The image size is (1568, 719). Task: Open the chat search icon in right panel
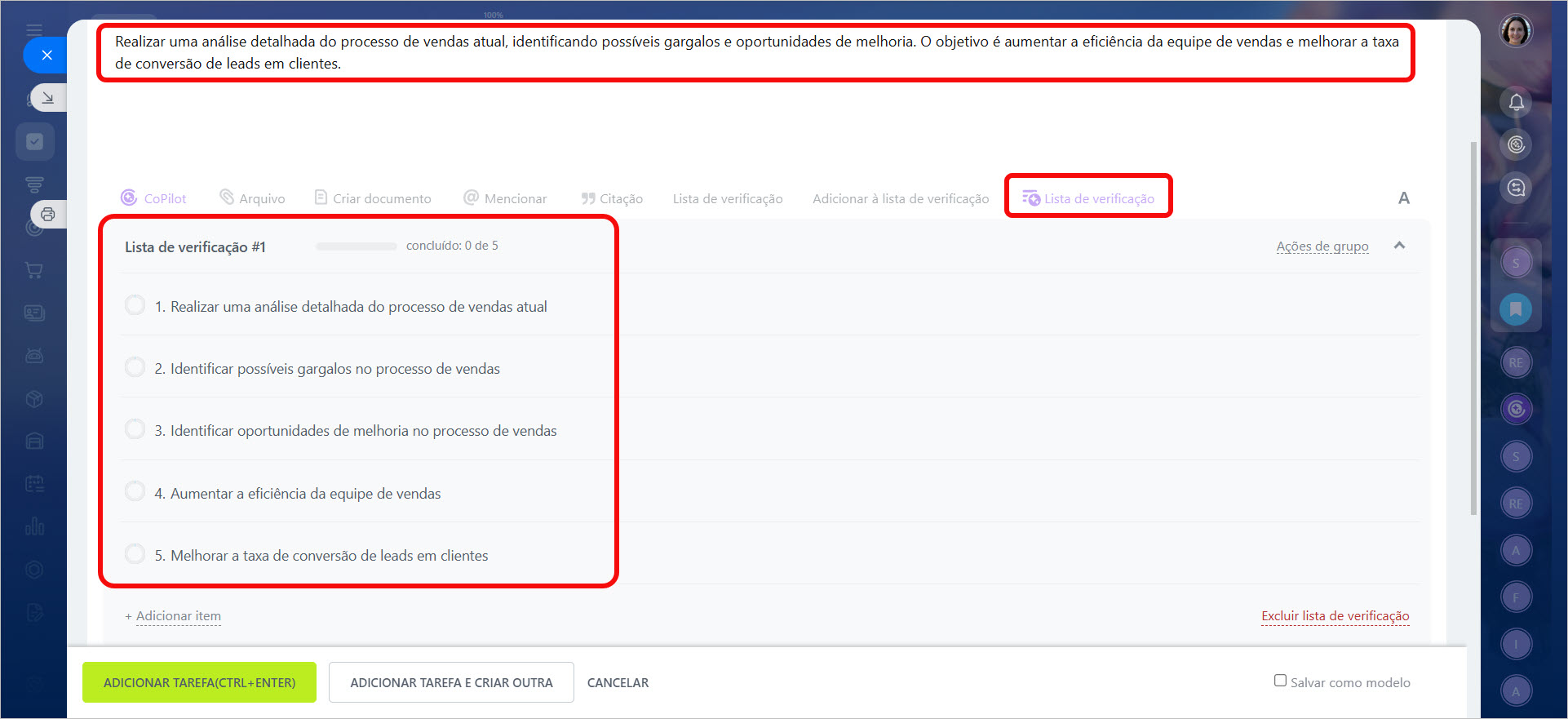click(x=1516, y=188)
